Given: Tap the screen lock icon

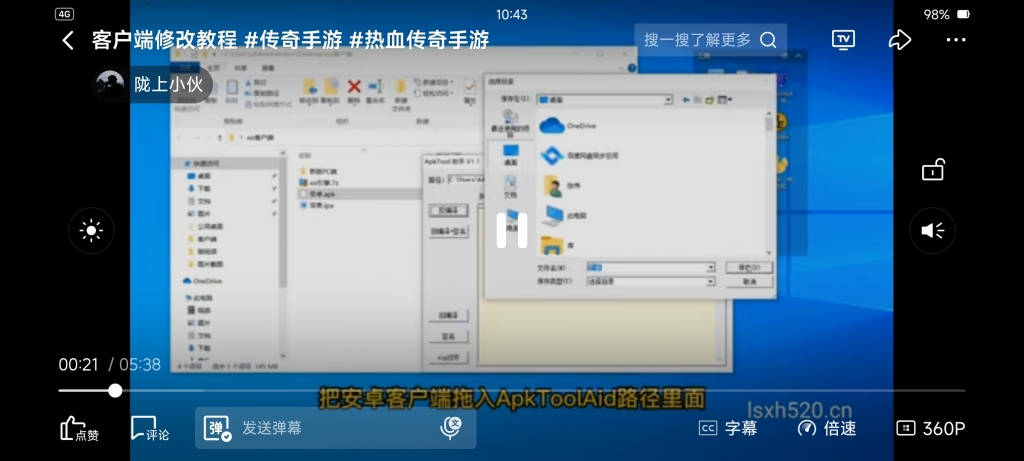Looking at the screenshot, I should coord(933,169).
